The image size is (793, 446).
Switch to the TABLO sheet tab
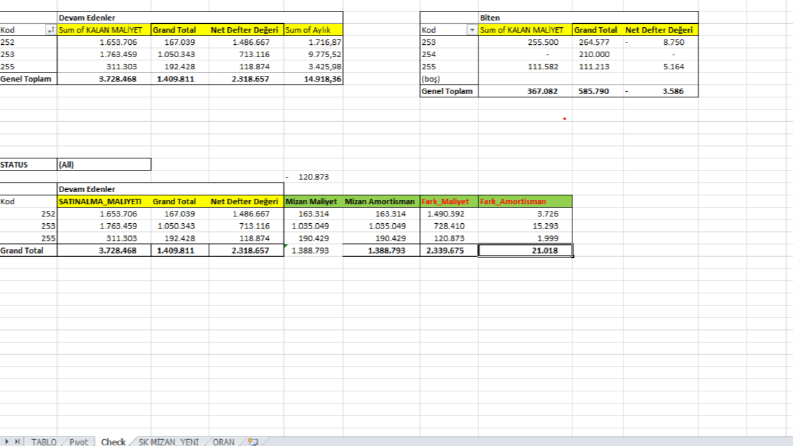click(43, 441)
